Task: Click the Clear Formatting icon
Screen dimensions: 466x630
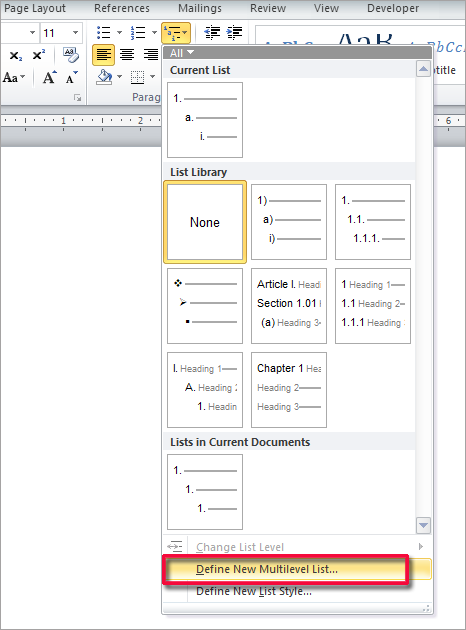Action: (x=71, y=55)
